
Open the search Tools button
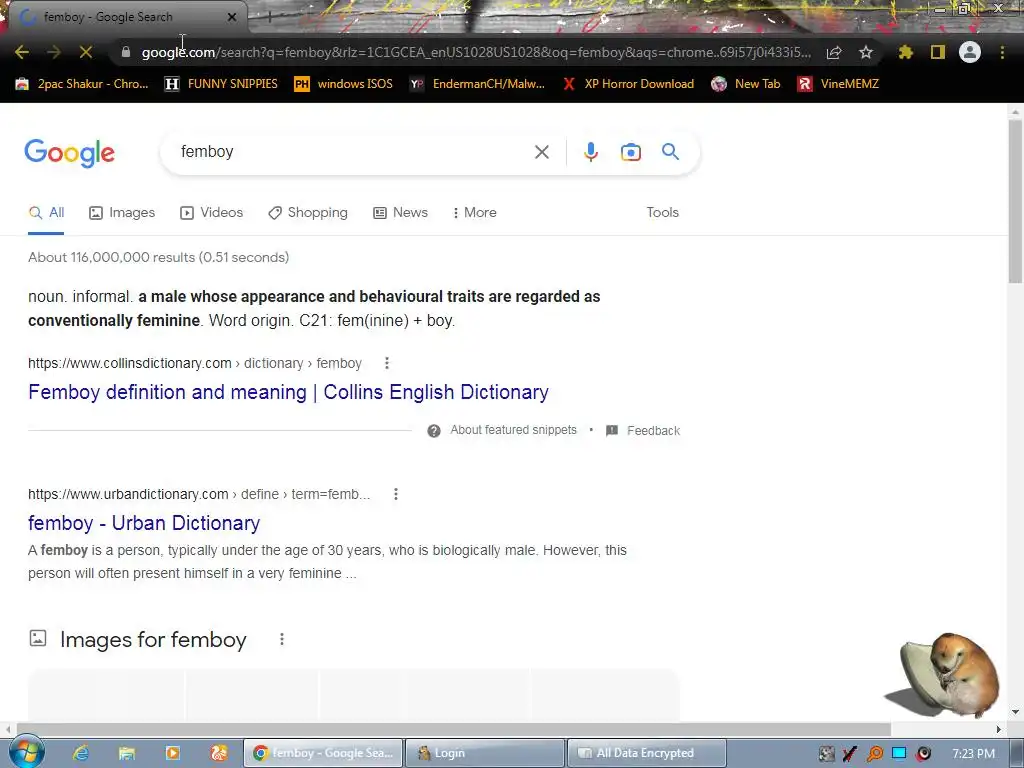point(662,213)
